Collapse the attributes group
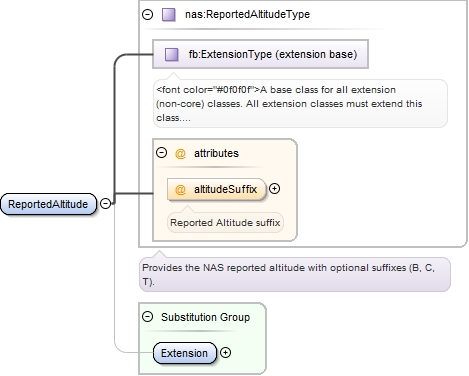Screen dimensions: 469x376 pyautogui.click(x=161, y=153)
